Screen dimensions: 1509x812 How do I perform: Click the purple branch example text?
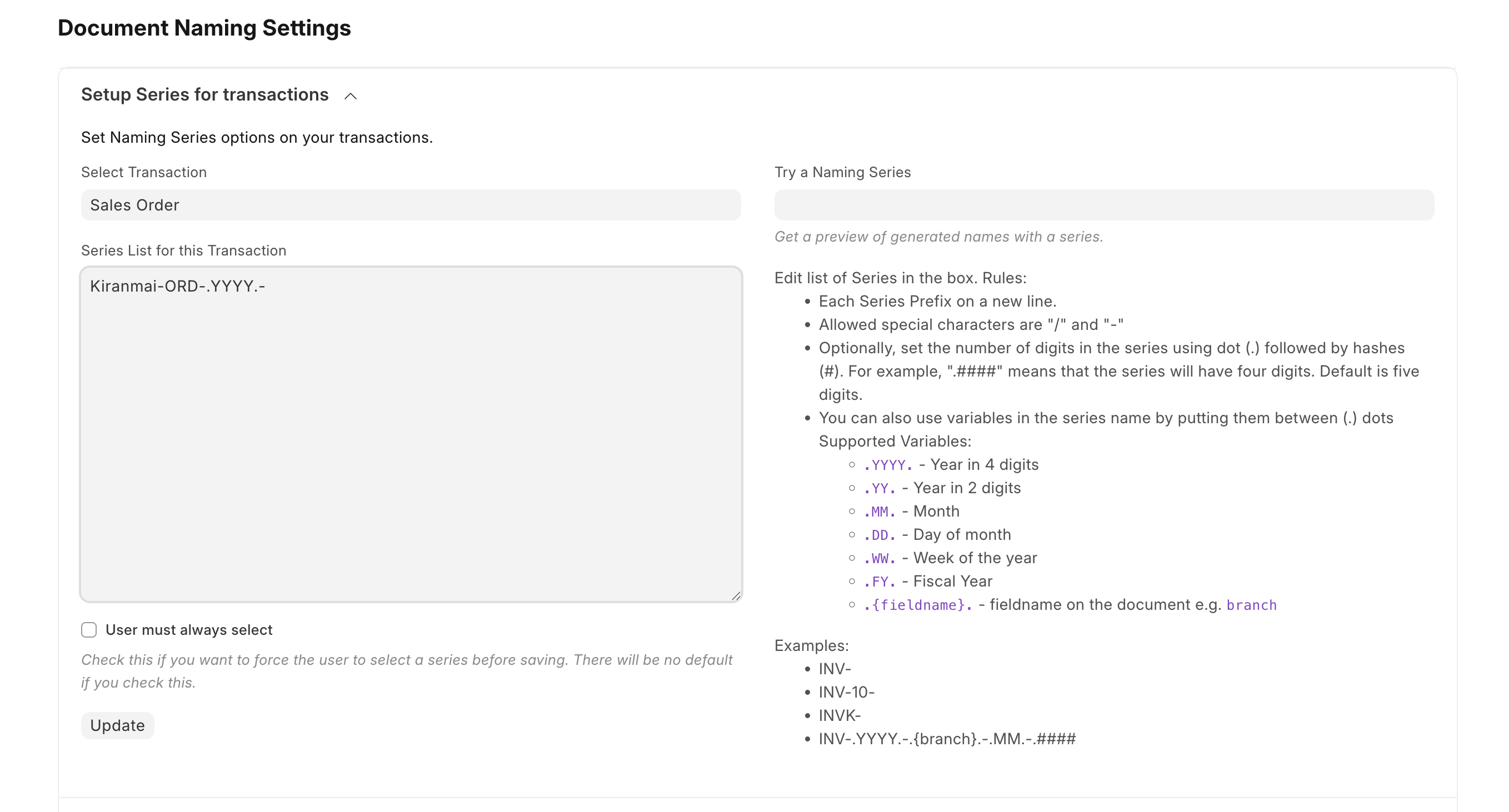tap(1251, 605)
